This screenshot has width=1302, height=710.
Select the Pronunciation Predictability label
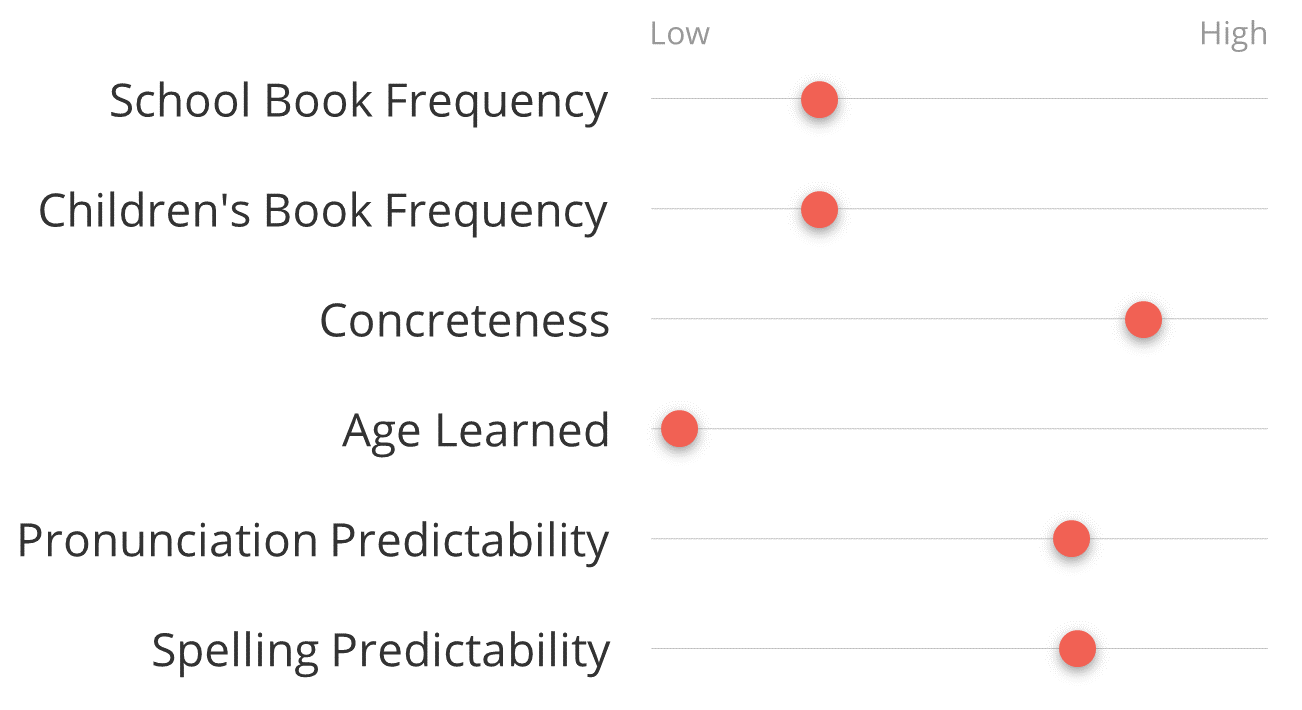(x=313, y=541)
